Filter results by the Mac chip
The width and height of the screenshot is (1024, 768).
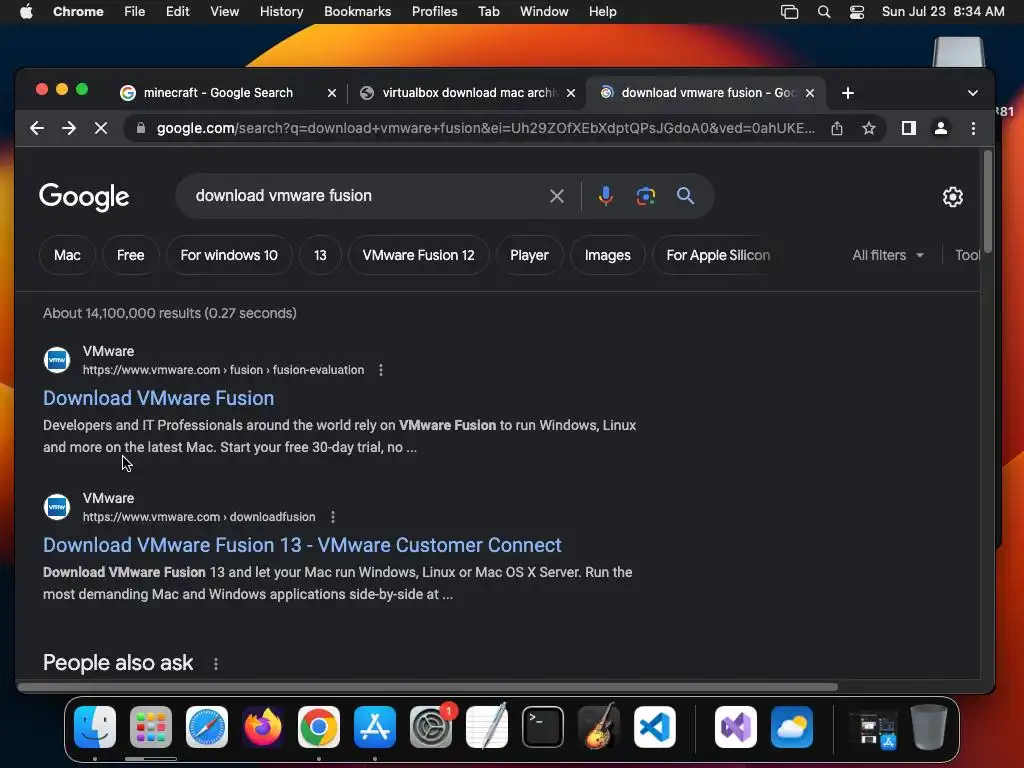coord(67,255)
